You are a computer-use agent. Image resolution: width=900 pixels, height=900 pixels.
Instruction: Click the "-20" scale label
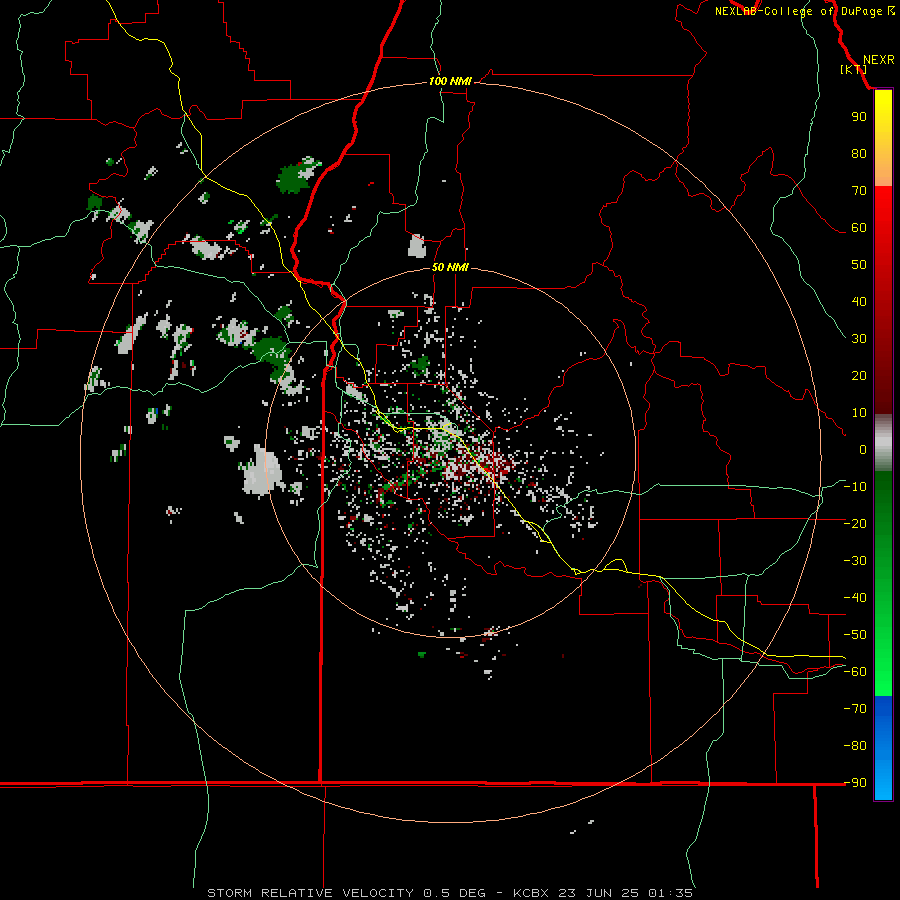coord(855,524)
